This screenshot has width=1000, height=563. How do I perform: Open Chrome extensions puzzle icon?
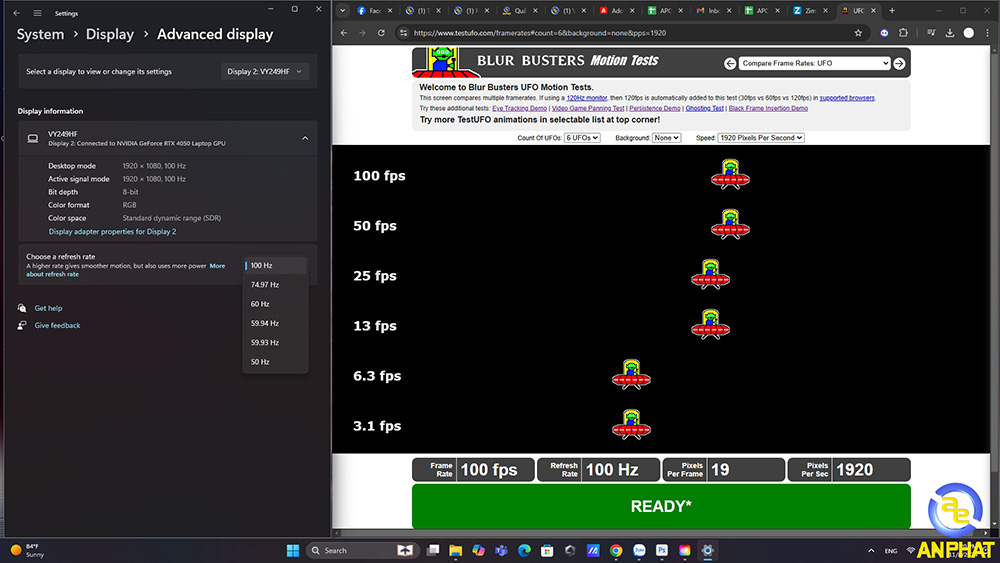click(903, 33)
